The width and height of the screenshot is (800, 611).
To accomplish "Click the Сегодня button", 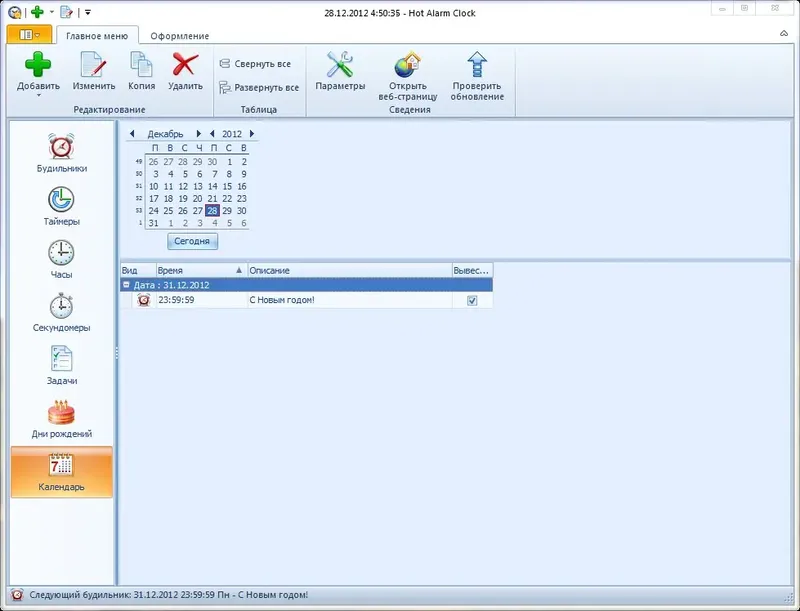I will pos(192,241).
